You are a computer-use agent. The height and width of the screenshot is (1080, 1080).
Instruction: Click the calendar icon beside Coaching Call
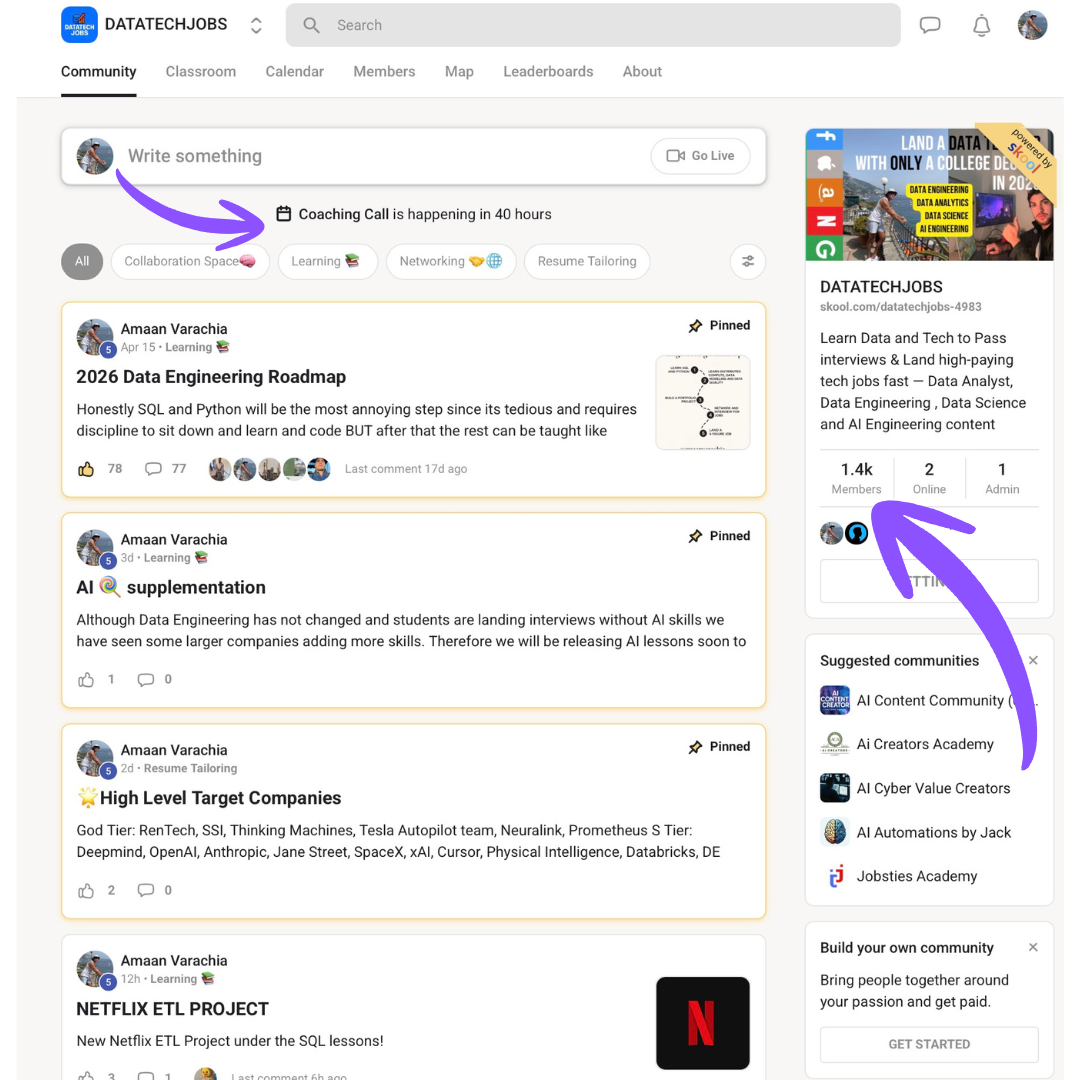(x=284, y=214)
